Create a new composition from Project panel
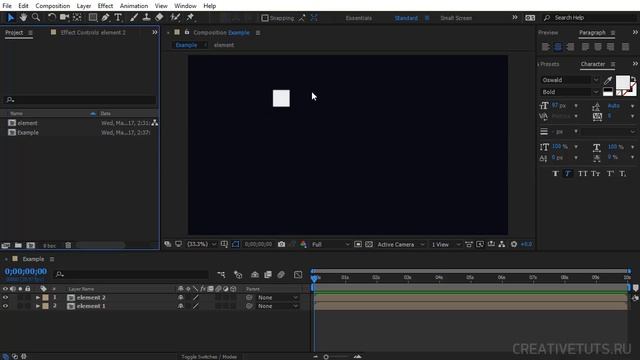Screen dimensions: 640x360 pyautogui.click(x=31, y=245)
